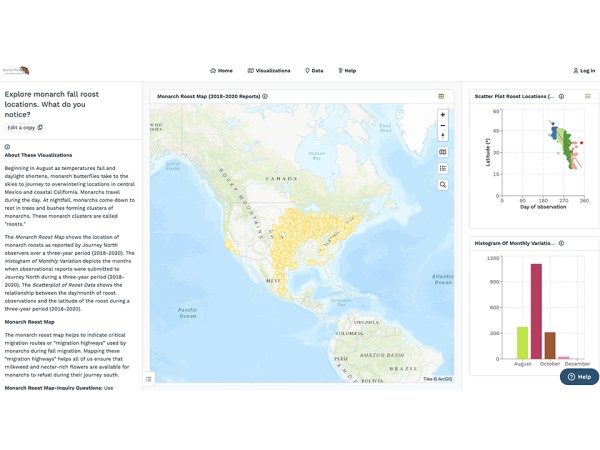Reset the map compass orientation
The height and width of the screenshot is (450, 600).
pos(443,136)
